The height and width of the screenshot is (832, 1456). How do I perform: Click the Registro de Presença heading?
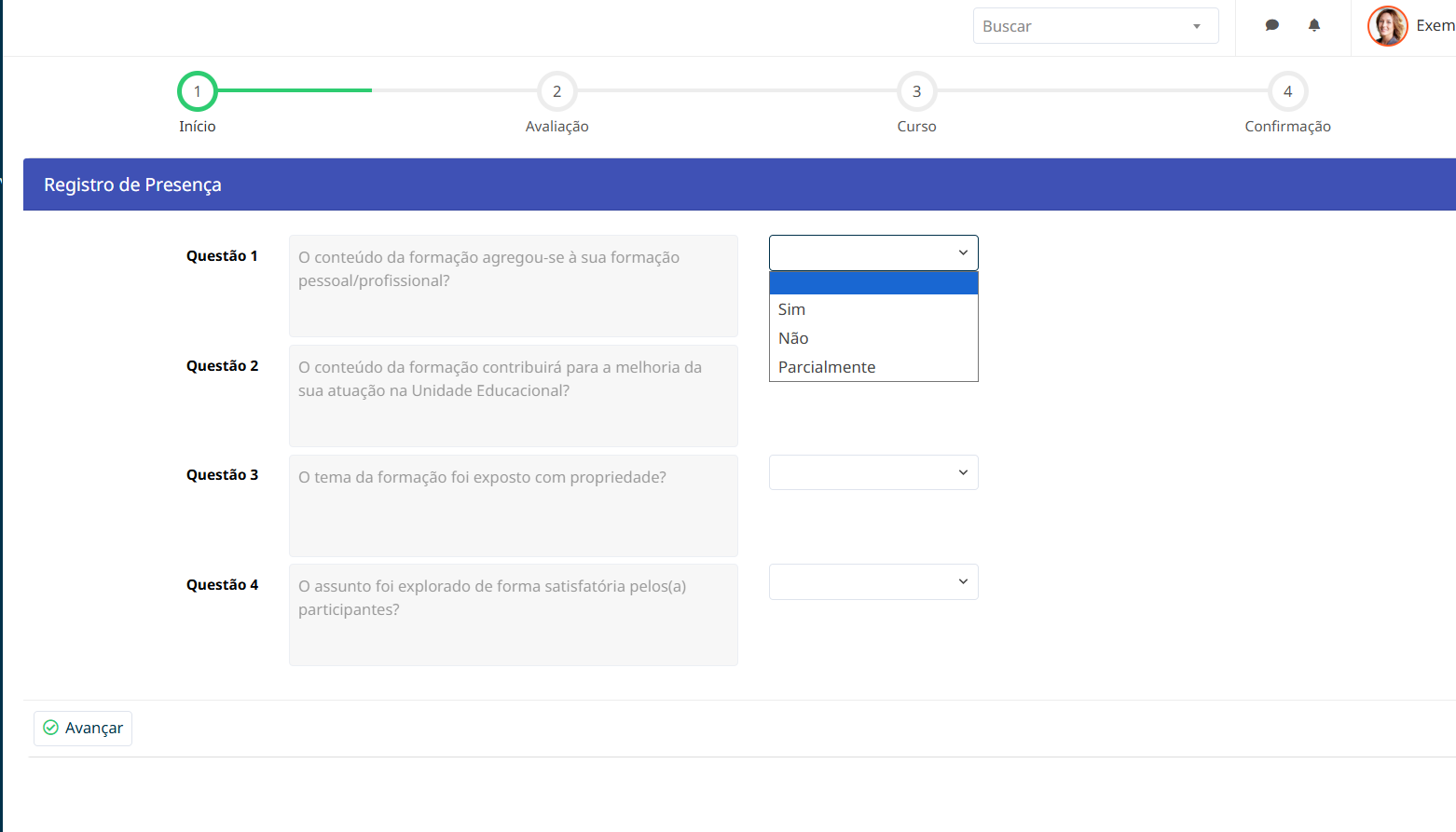132,184
